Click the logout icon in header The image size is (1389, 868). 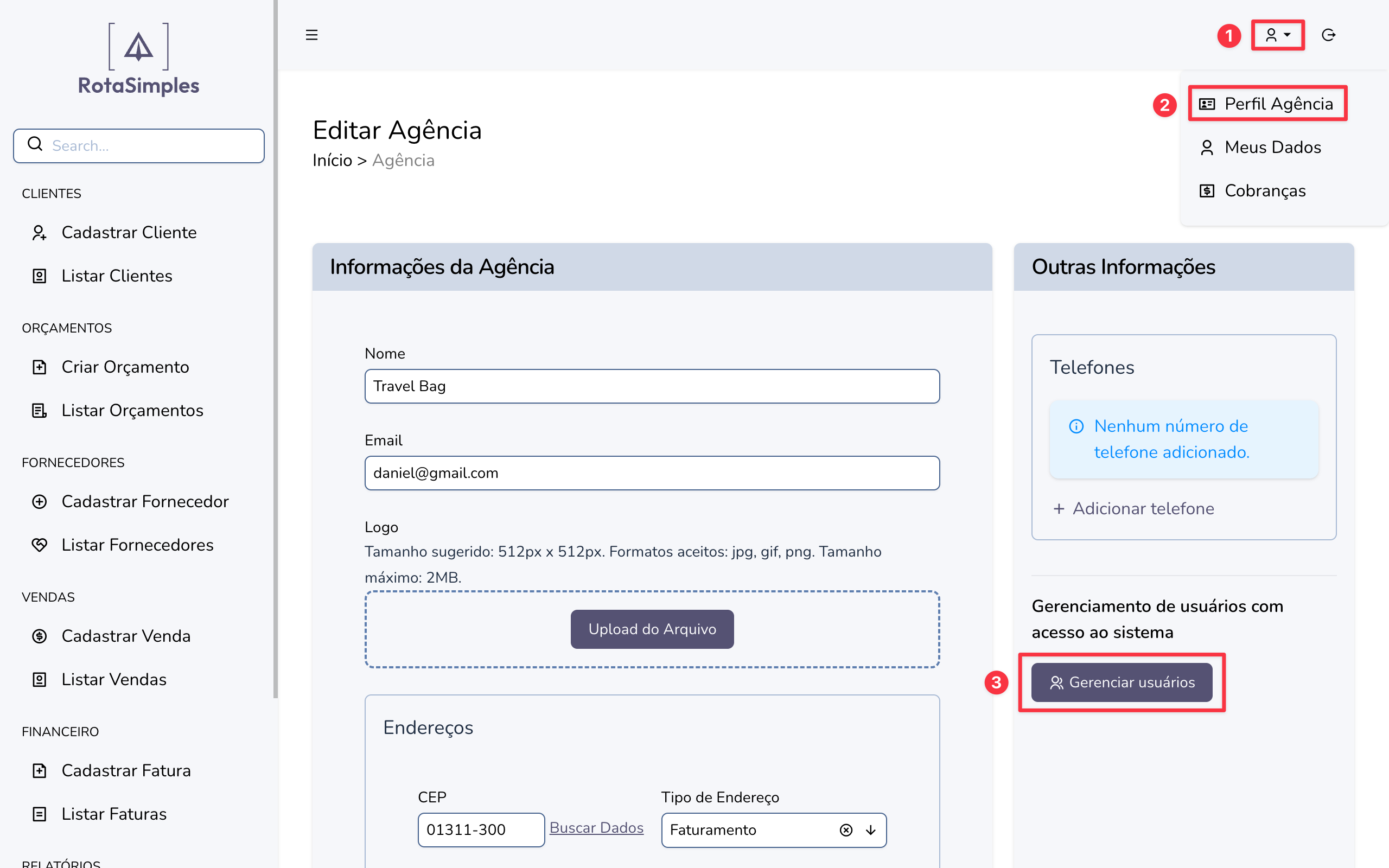(x=1328, y=35)
